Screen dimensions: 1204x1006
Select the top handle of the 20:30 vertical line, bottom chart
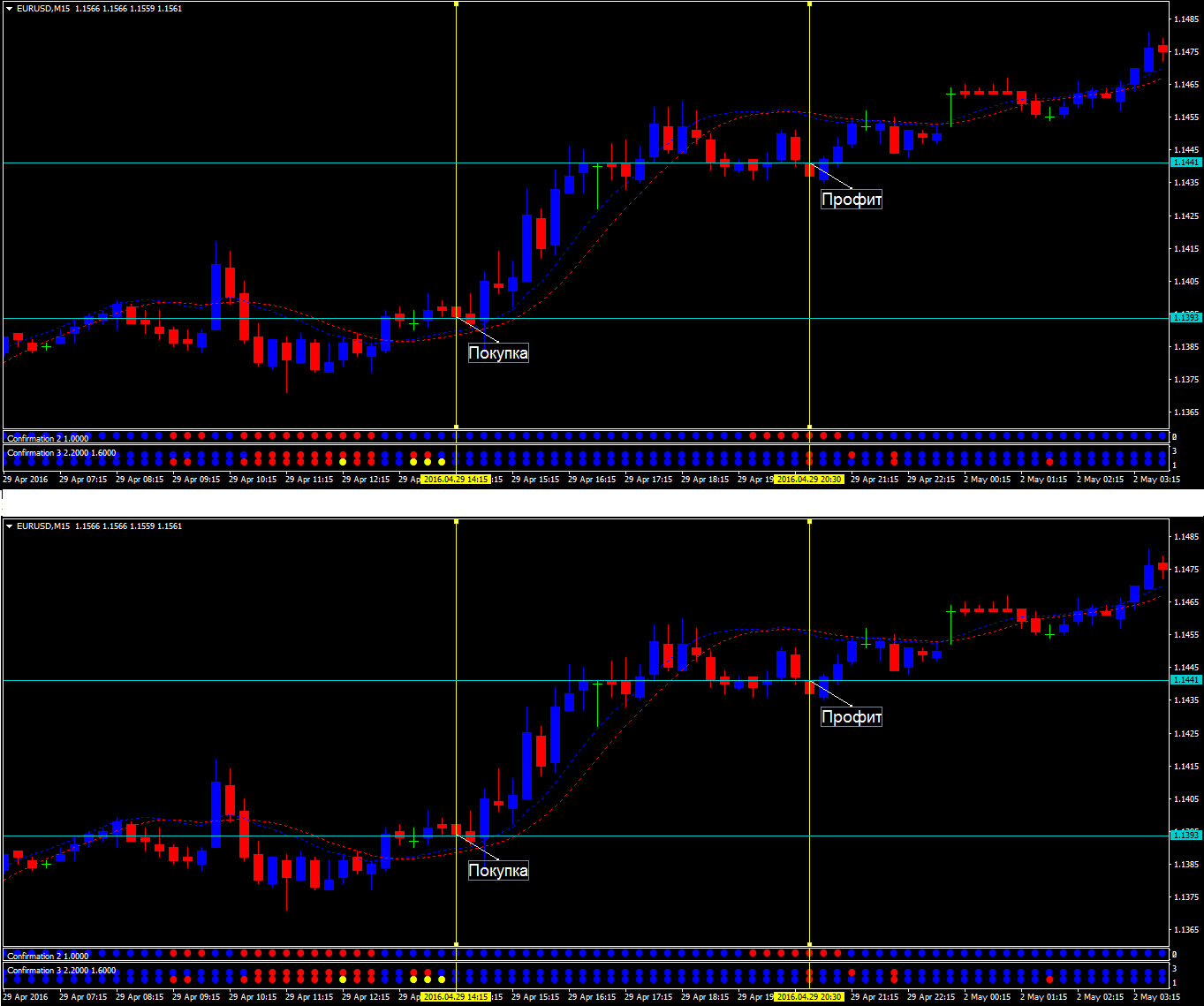click(809, 522)
